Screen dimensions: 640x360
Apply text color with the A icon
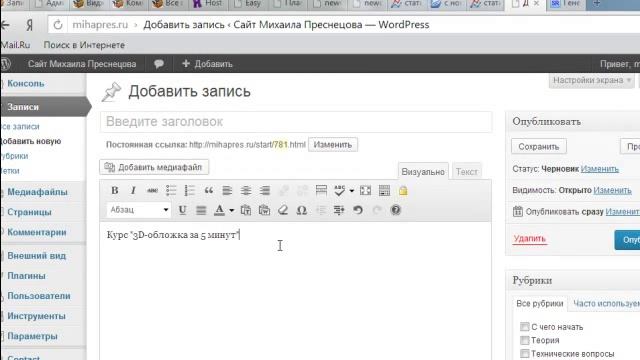(x=219, y=210)
